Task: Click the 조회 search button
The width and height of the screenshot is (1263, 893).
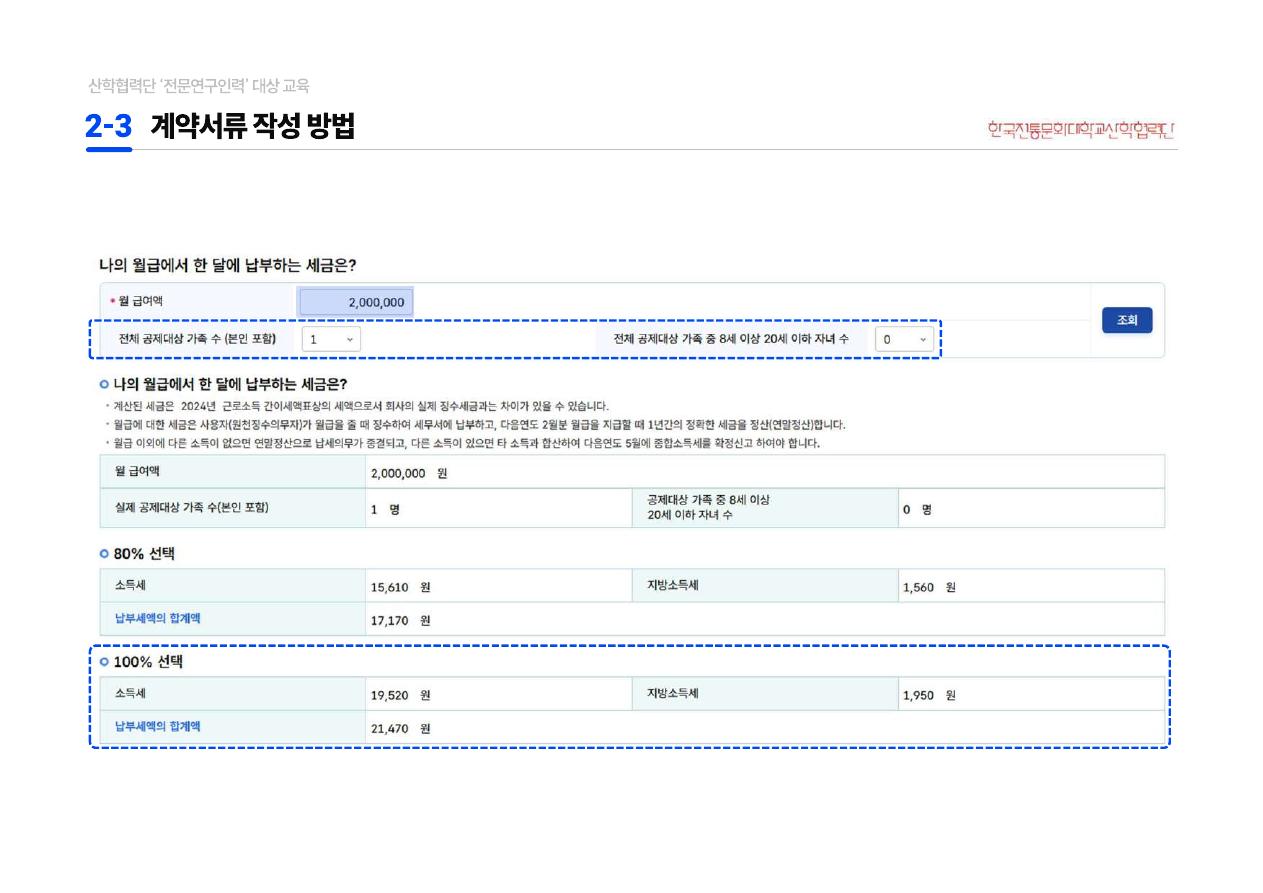Action: click(1127, 320)
